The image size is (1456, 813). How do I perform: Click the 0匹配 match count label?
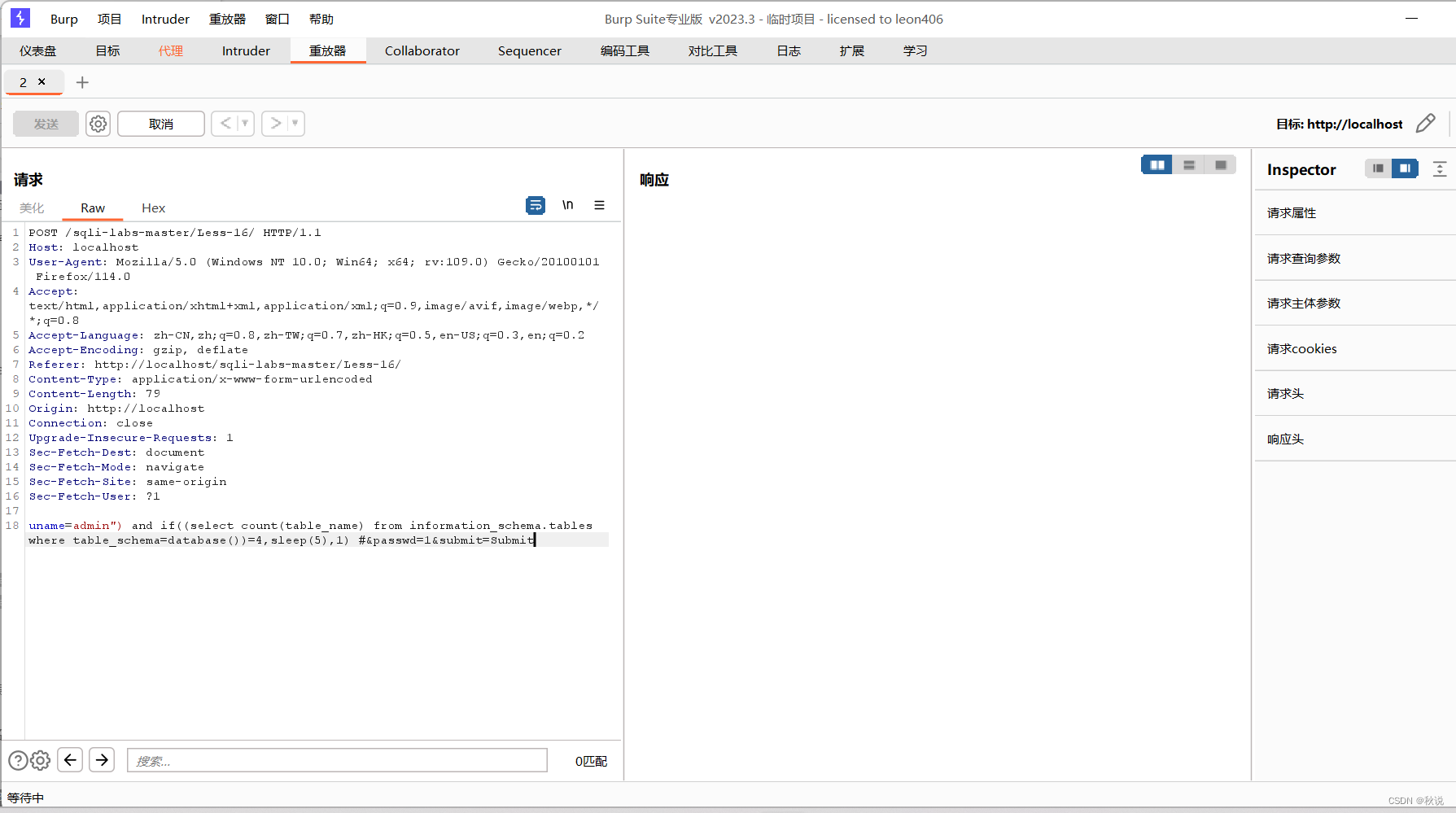[x=592, y=761]
